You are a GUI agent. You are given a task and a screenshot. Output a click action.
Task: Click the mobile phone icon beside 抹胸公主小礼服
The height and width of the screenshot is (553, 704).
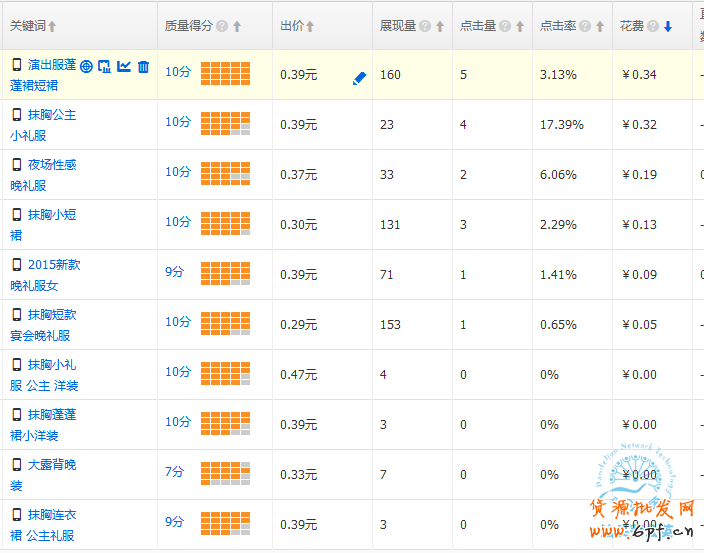click(x=16, y=115)
